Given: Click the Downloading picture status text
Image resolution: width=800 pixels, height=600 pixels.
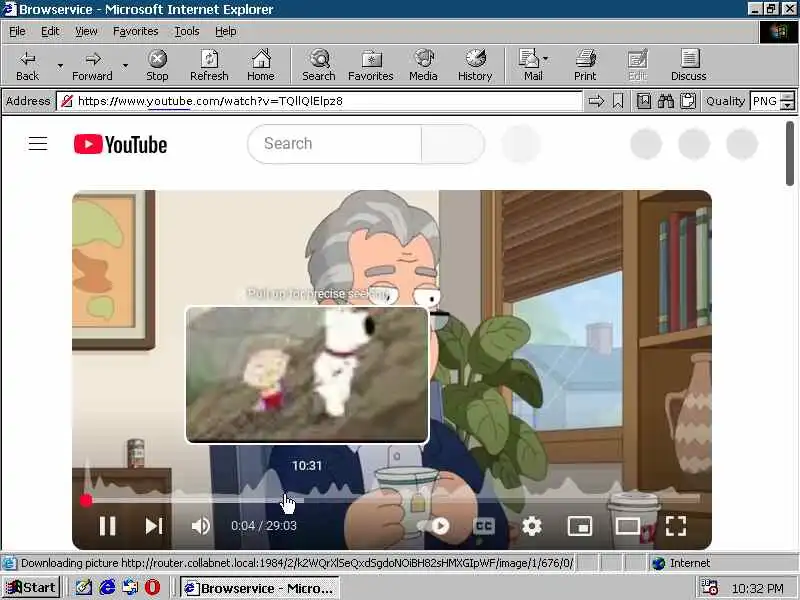Looking at the screenshot, I should pos(297,563).
